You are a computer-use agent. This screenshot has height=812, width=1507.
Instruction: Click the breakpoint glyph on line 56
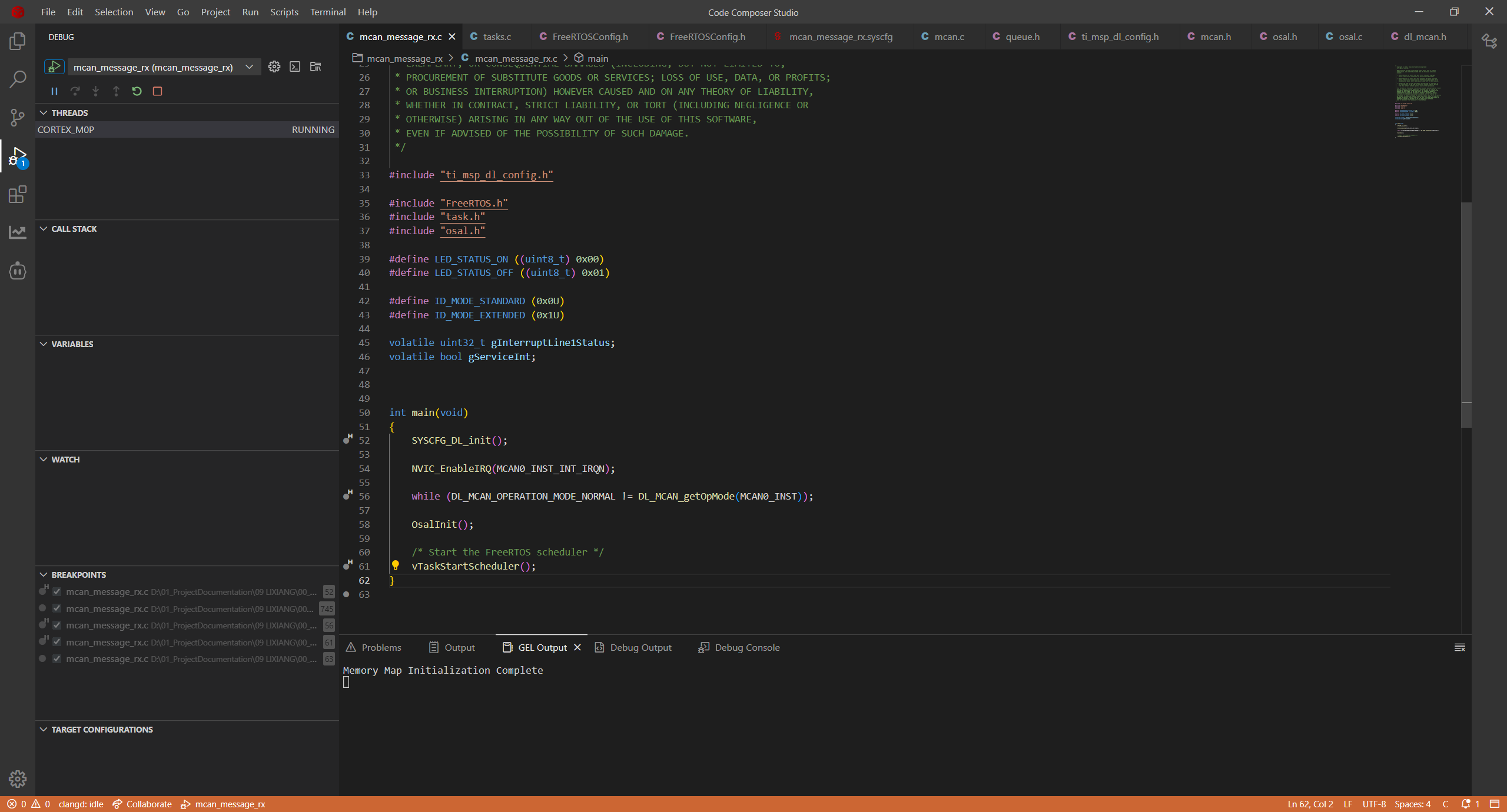pos(347,495)
